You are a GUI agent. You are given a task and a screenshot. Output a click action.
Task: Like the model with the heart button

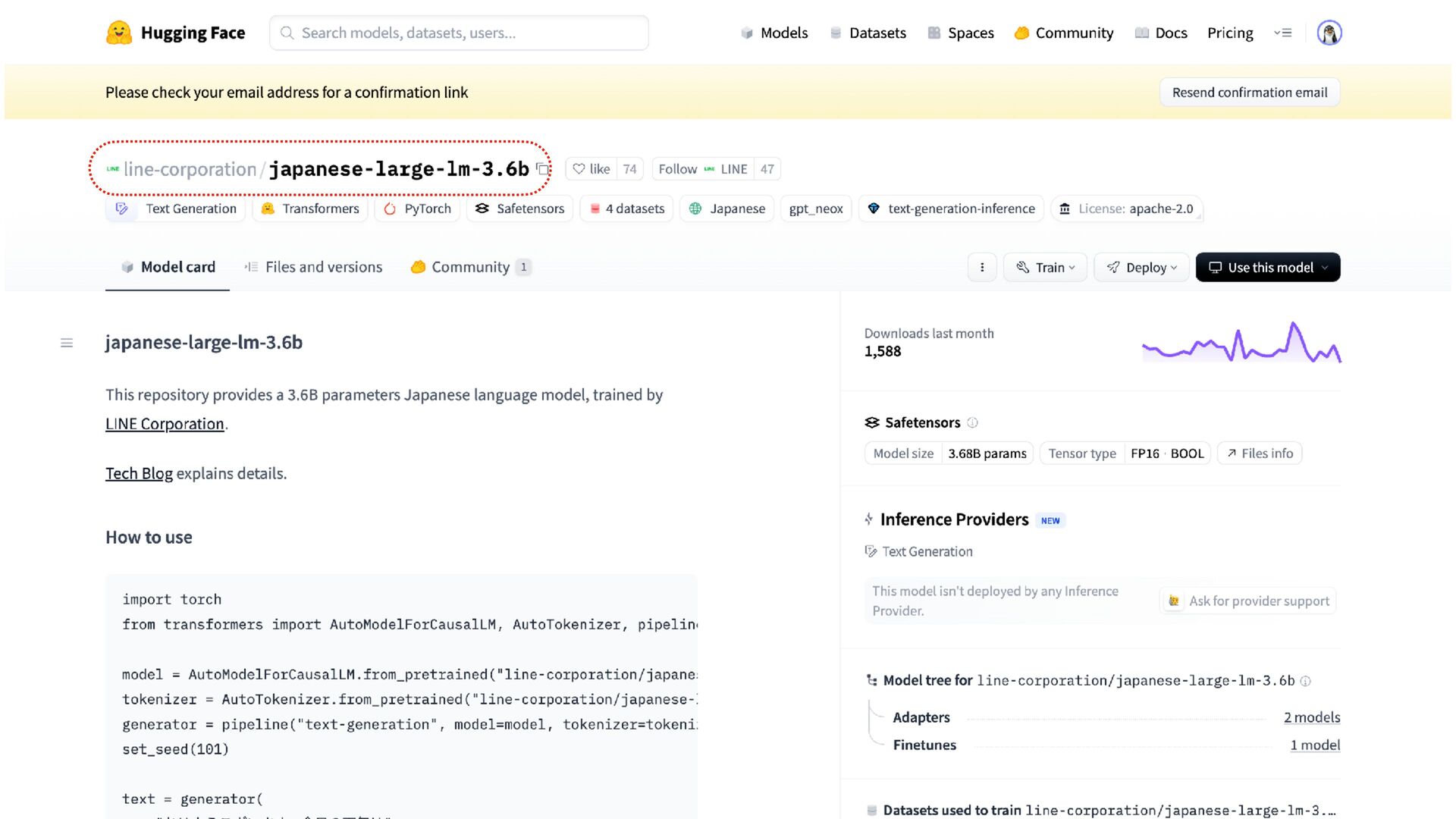pos(591,169)
